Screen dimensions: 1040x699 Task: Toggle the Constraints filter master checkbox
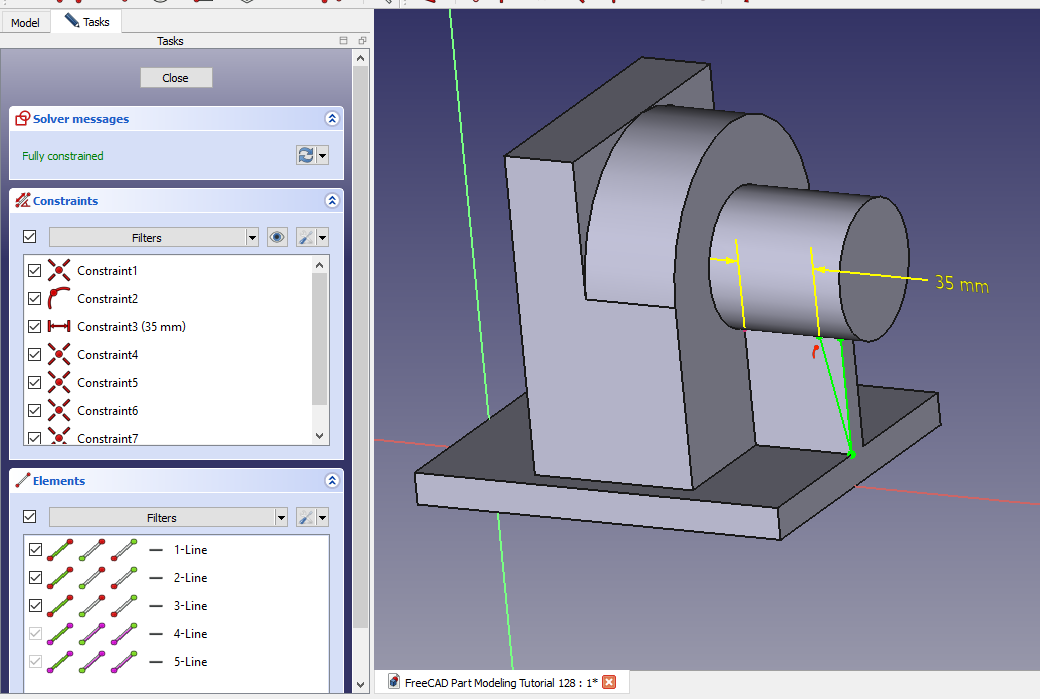[x=29, y=237]
